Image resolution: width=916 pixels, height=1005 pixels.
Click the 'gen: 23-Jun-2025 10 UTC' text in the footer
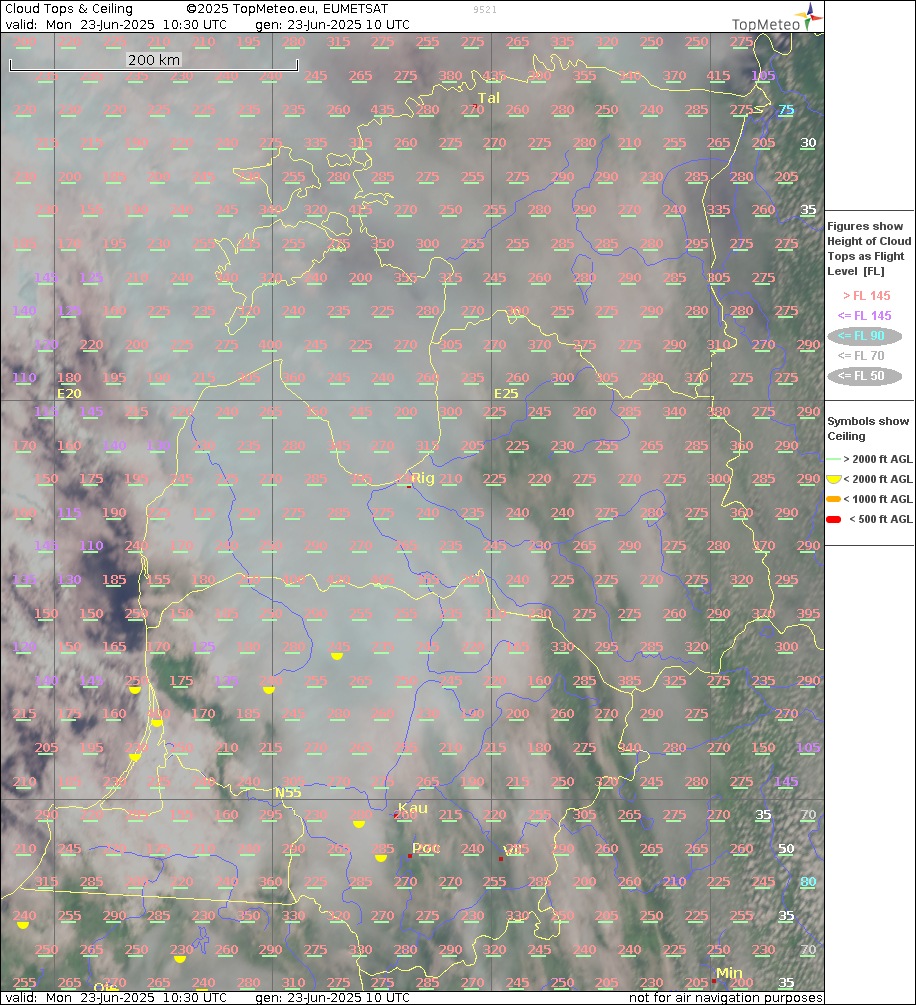click(x=333, y=998)
